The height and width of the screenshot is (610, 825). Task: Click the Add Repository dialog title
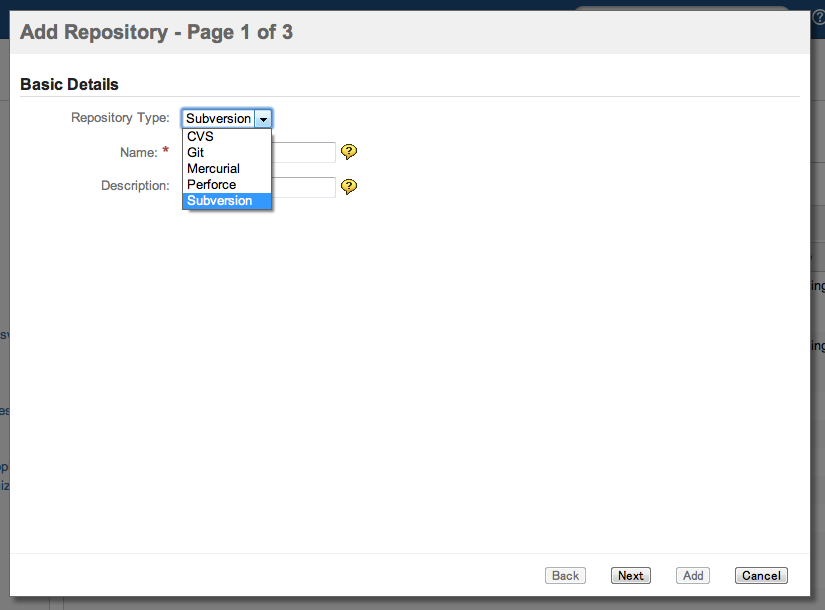click(x=156, y=32)
